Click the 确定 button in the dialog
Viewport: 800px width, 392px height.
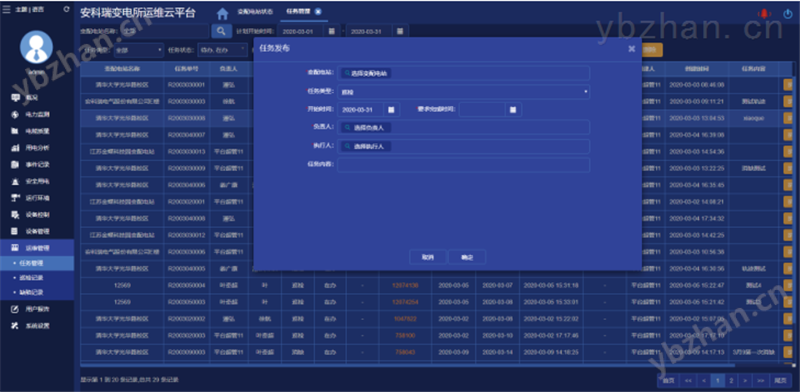pos(467,257)
